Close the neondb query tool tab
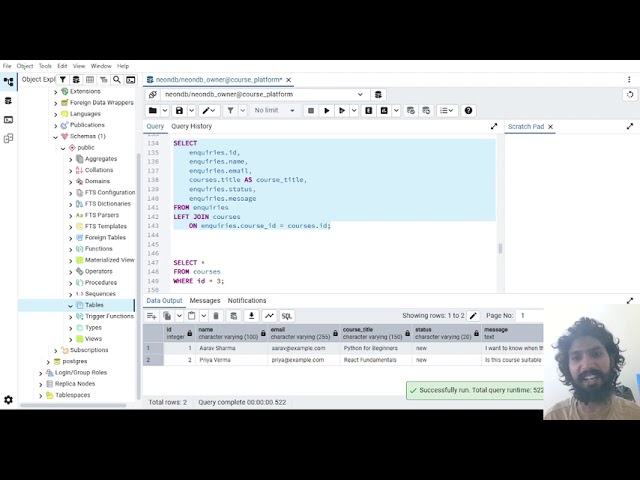 point(289,80)
